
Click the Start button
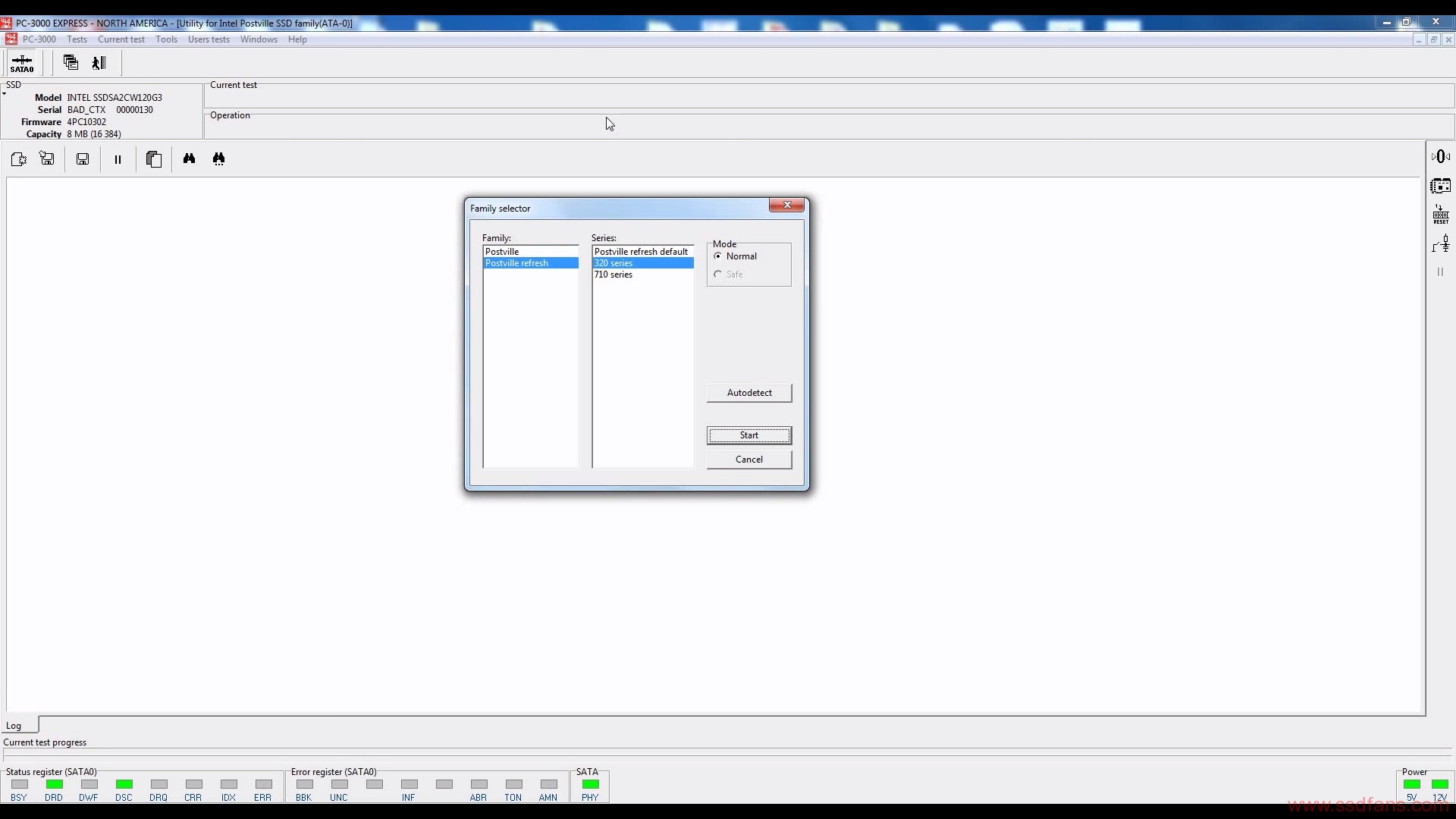(749, 435)
